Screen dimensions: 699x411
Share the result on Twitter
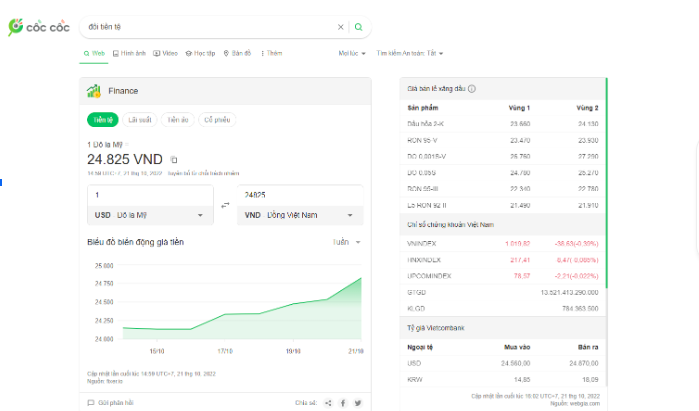357,403
